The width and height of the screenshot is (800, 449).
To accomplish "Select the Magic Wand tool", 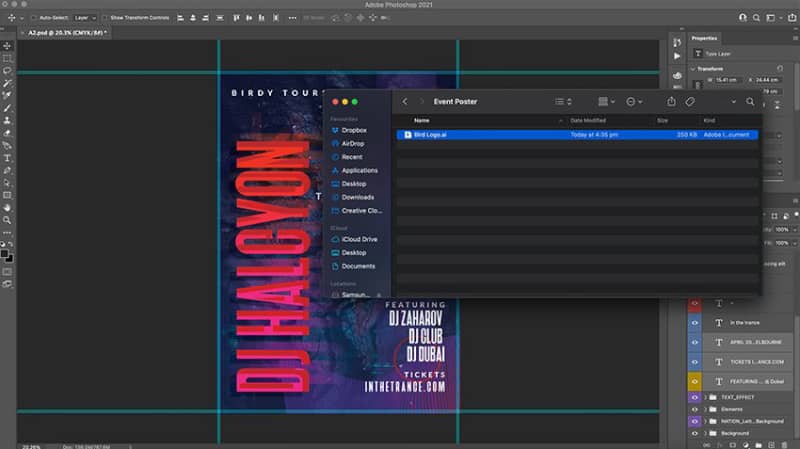I will [x=7, y=83].
